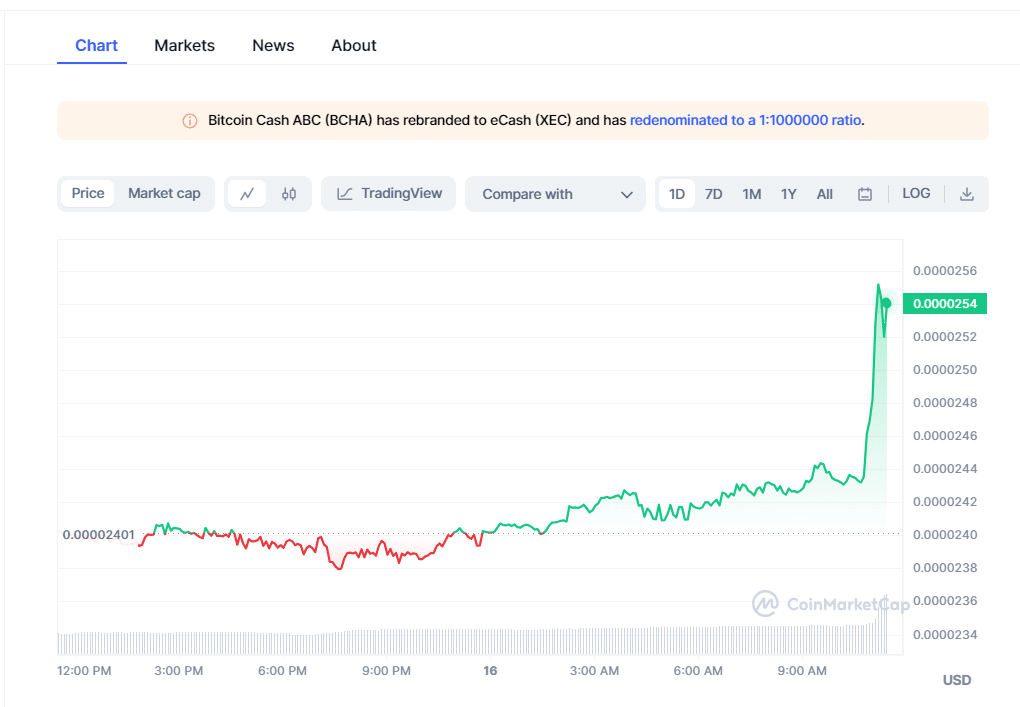The image size is (1020, 707).
Task: Click the 9:00 PM time axis label
Action: coord(386,671)
